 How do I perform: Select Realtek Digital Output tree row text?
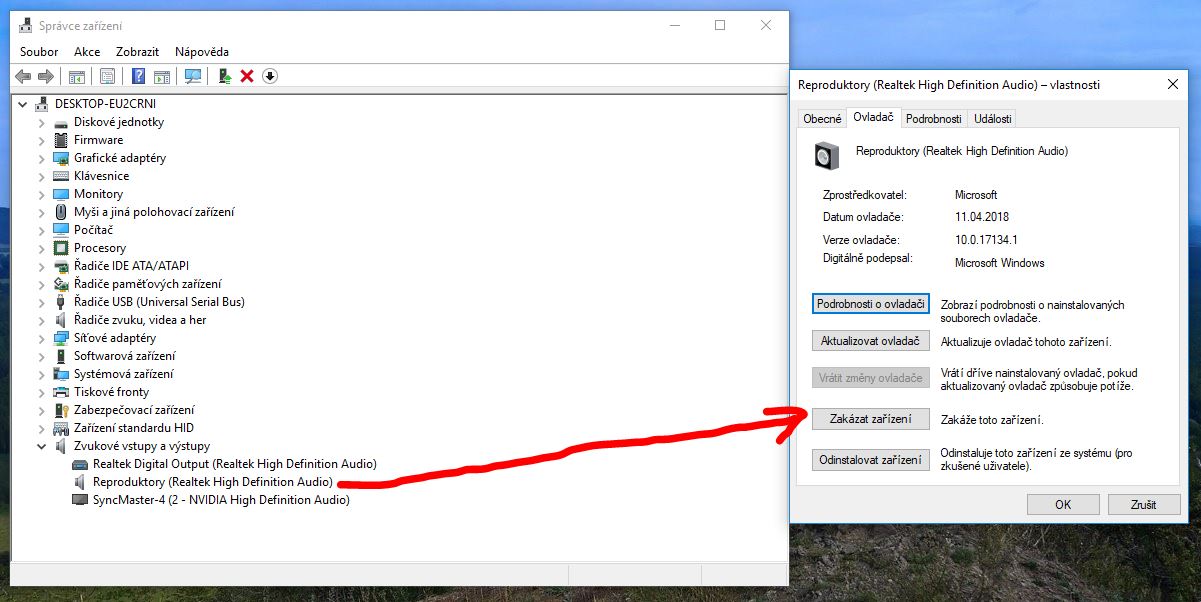tap(235, 464)
